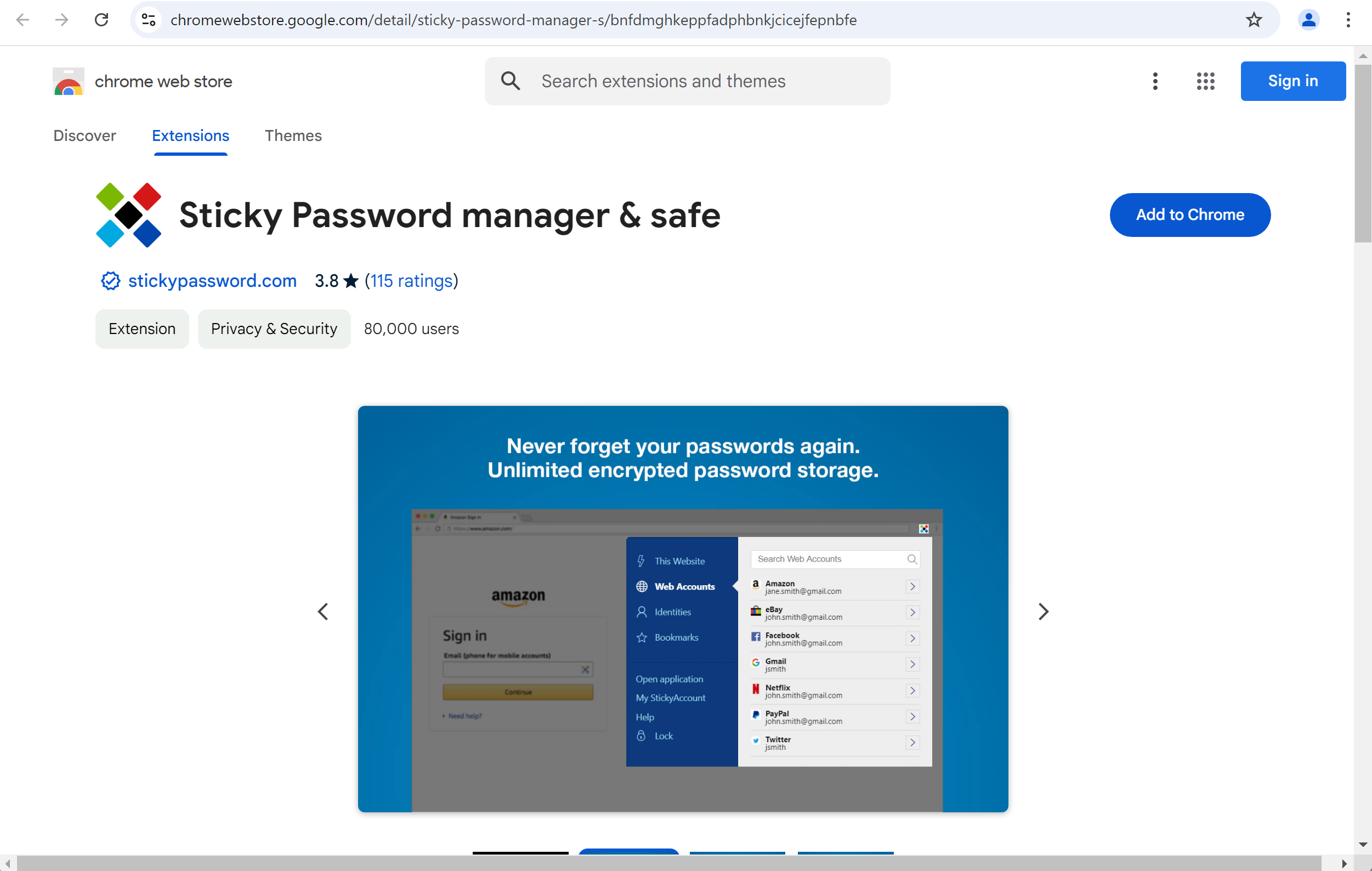The width and height of the screenshot is (1372, 871).
Task: Click the Sticky Password extension logo
Action: coord(129,215)
